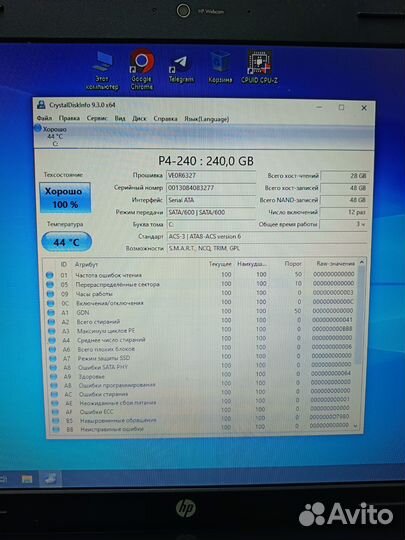Click the Общее время работы value
Screen dimensions: 405x540
343,224
